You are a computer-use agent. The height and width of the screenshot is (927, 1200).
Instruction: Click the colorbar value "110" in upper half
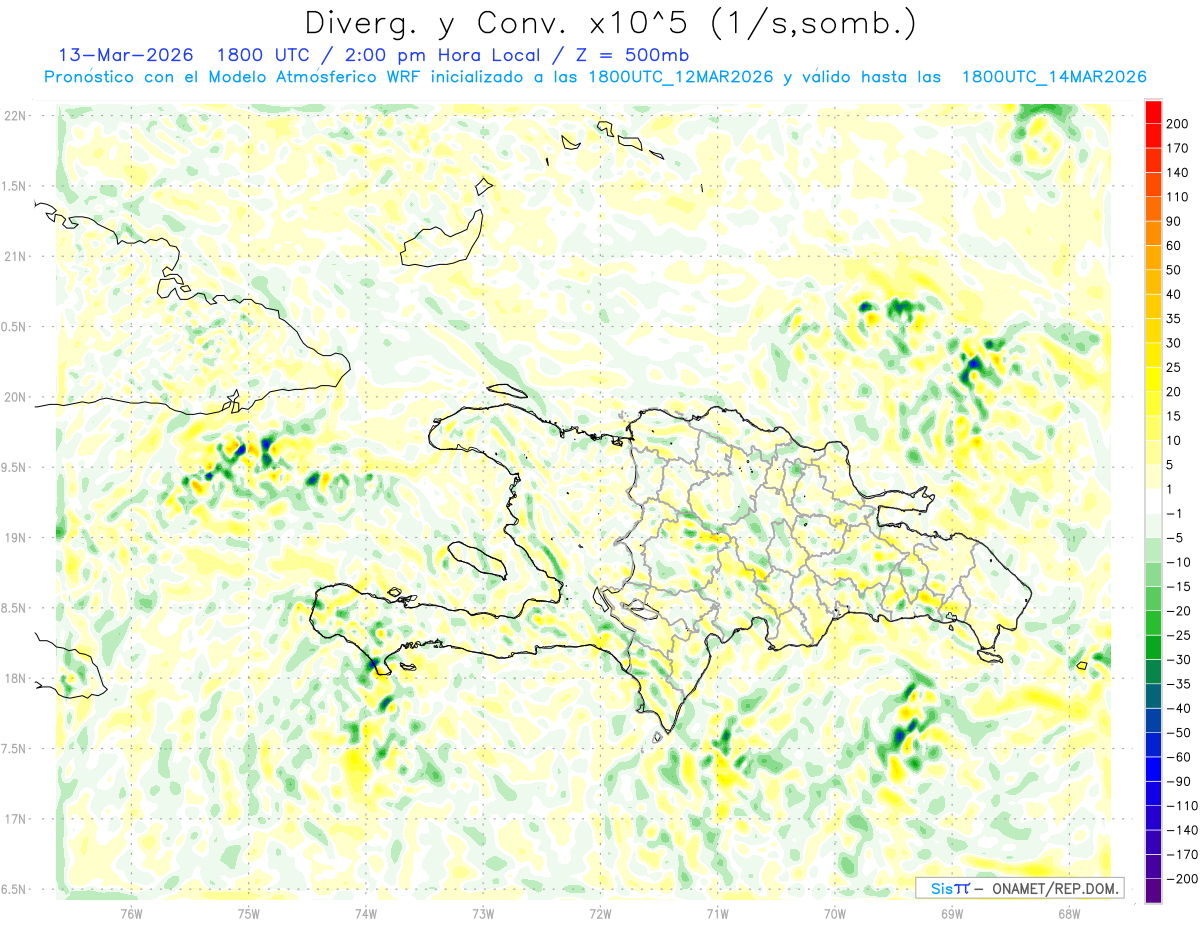1177,197
